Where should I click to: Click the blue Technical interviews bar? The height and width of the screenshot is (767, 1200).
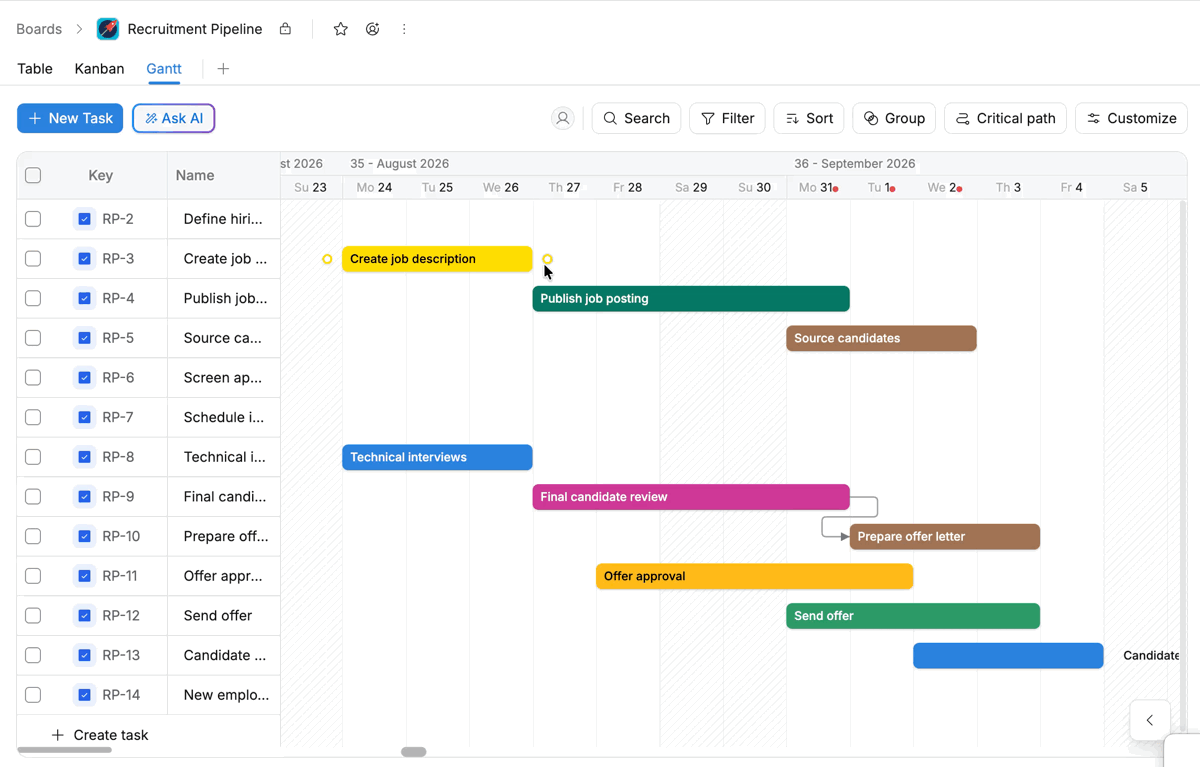437,457
